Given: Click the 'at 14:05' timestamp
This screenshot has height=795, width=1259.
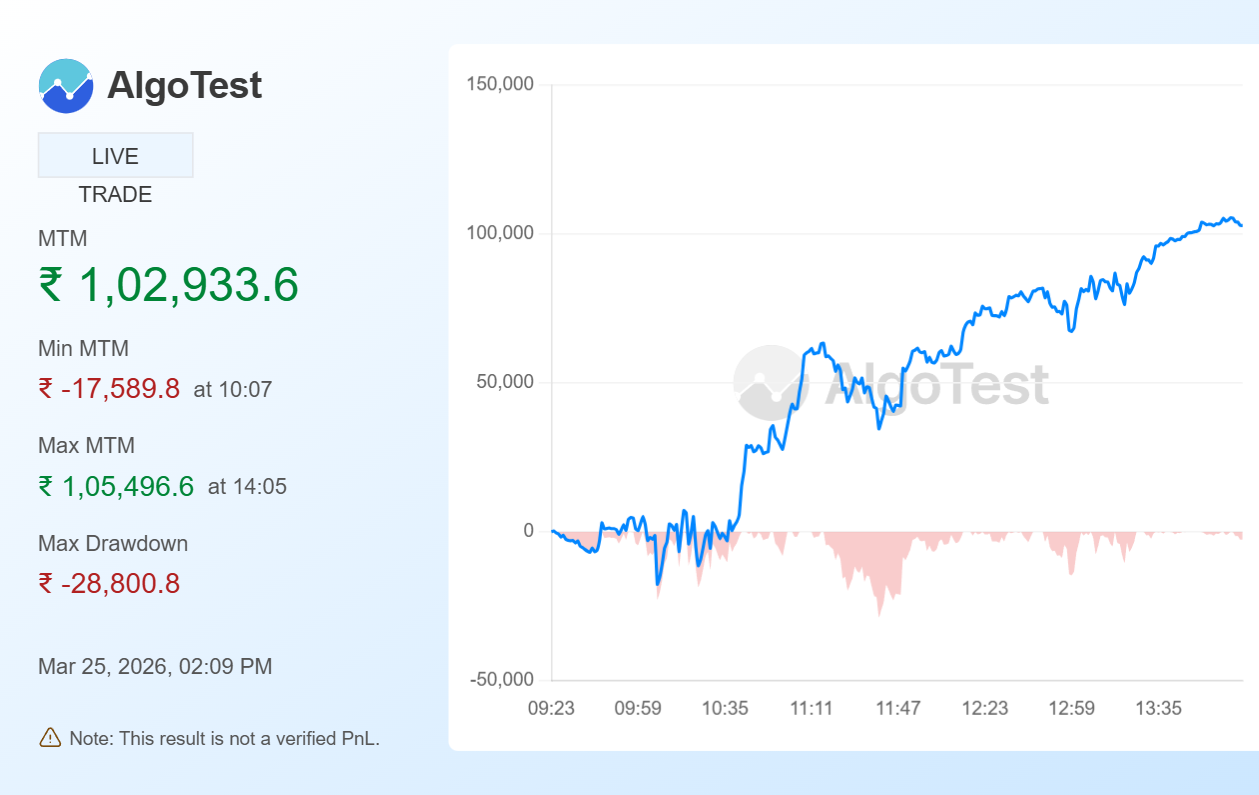Looking at the screenshot, I should pyautogui.click(x=247, y=488).
